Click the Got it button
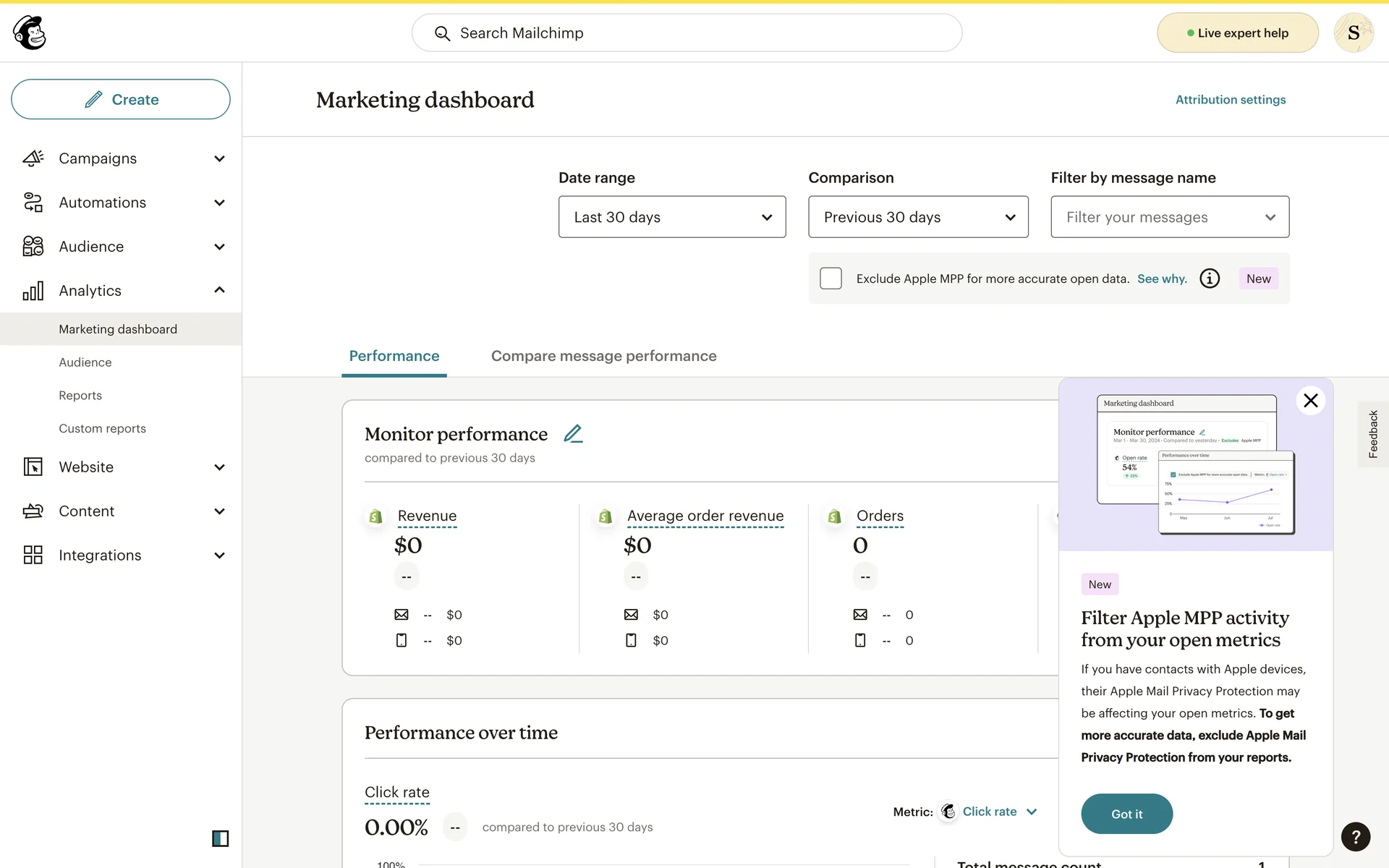 coord(1126,814)
